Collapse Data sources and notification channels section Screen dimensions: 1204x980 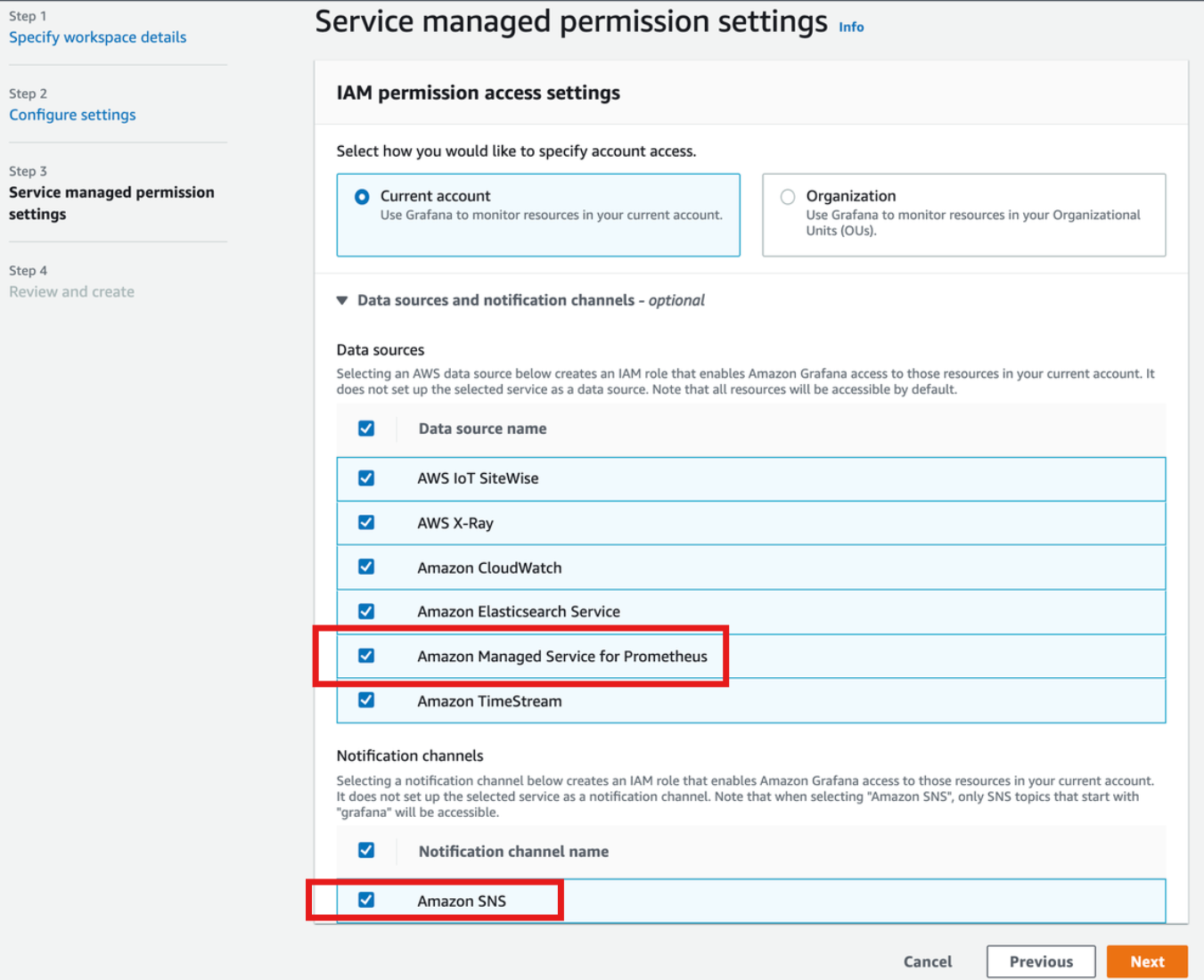pyautogui.click(x=342, y=301)
